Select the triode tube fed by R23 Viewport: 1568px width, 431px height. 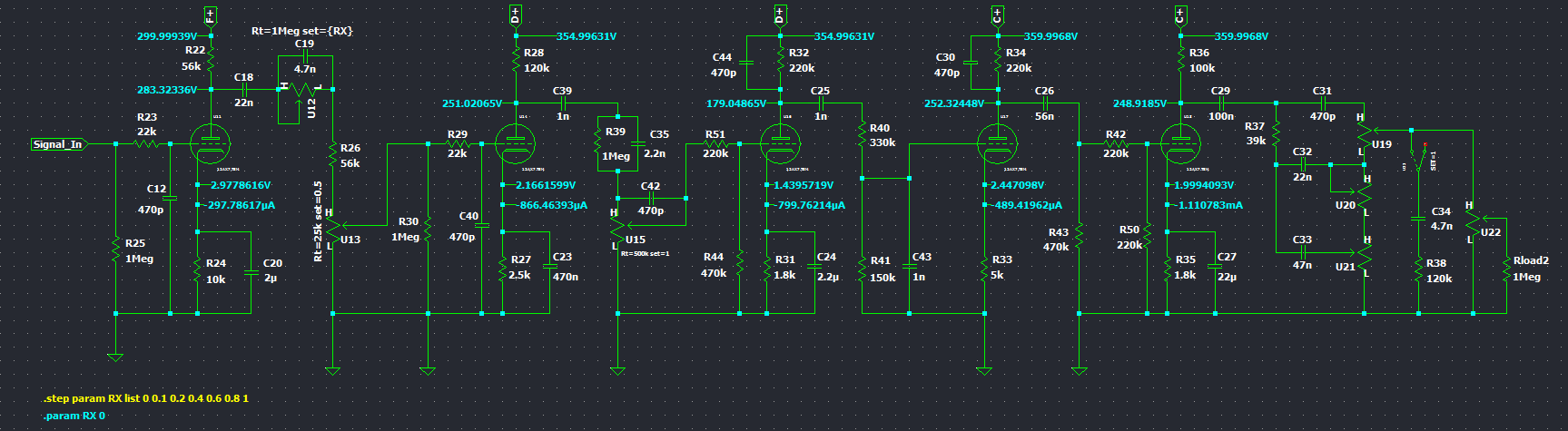[x=211, y=143]
